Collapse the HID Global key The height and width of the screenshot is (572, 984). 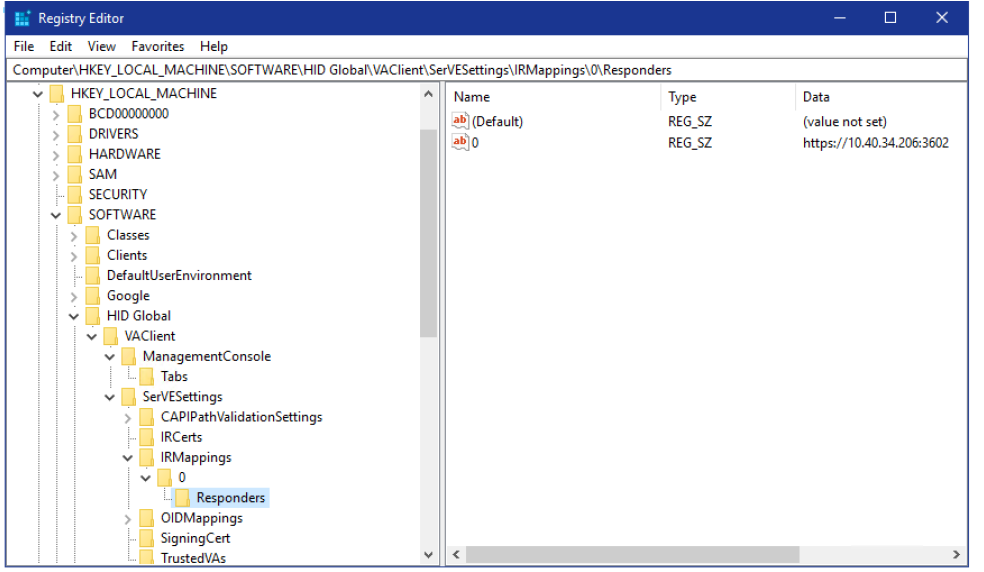coord(74,316)
